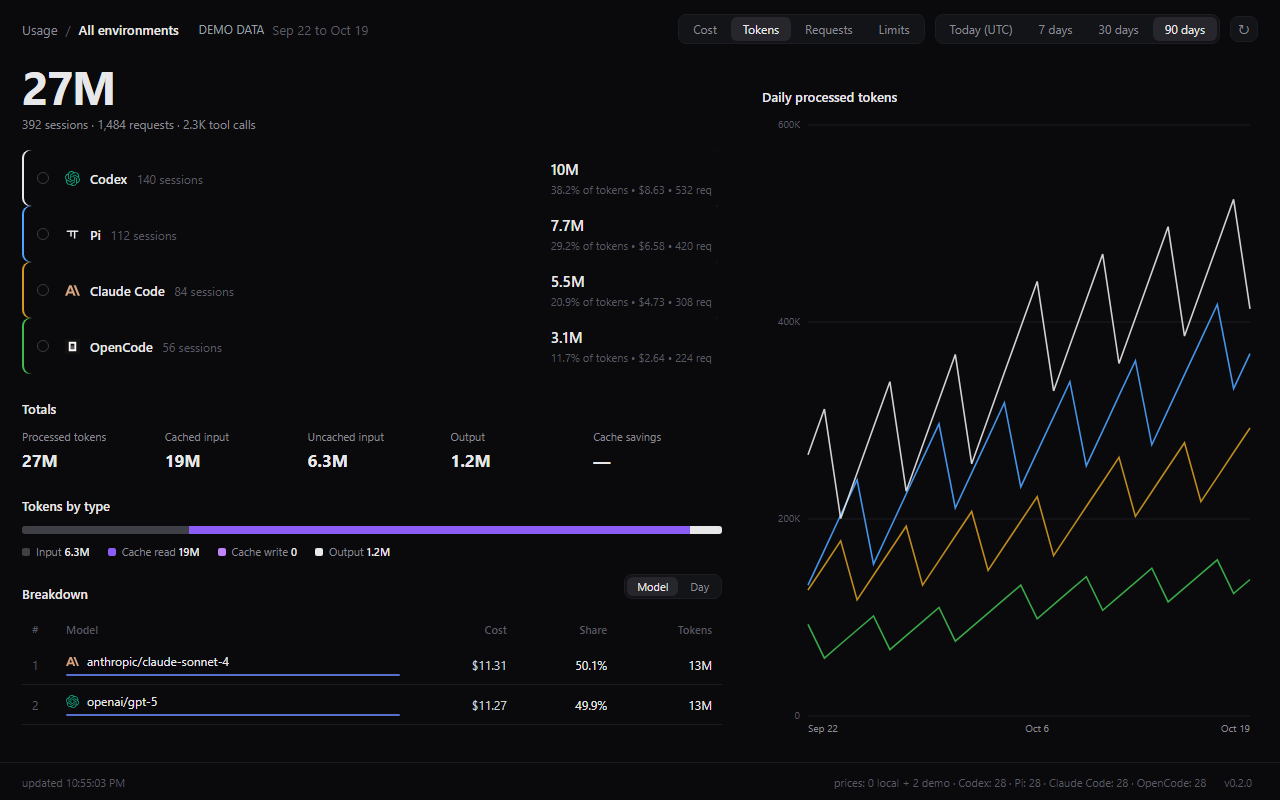Click the Cache write legend swatch
The image size is (1280, 800).
[222, 552]
